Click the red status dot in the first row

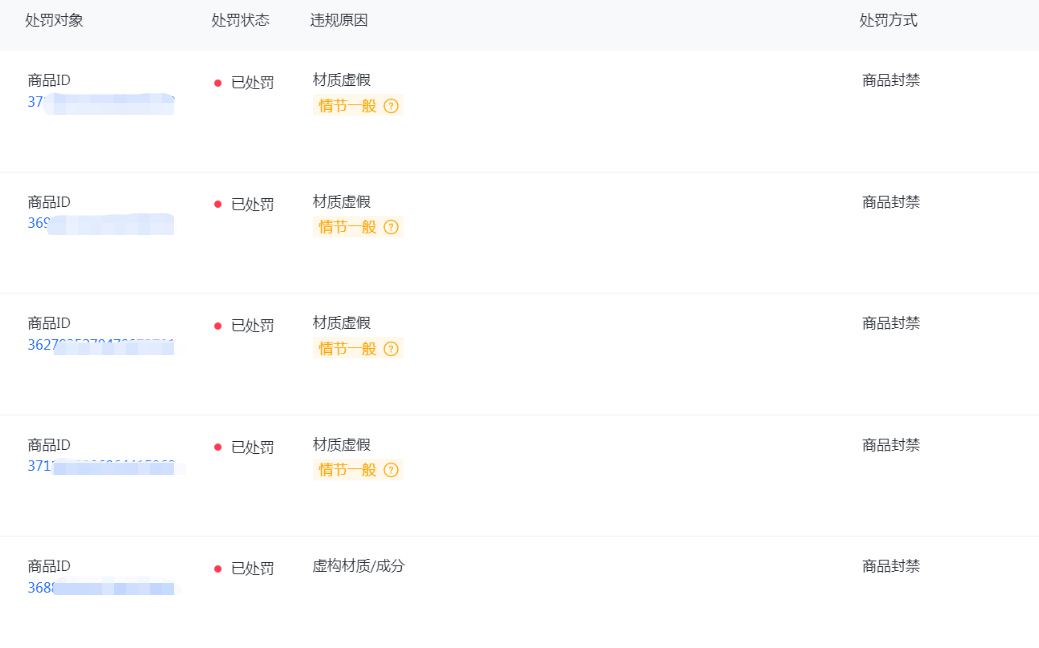click(218, 83)
